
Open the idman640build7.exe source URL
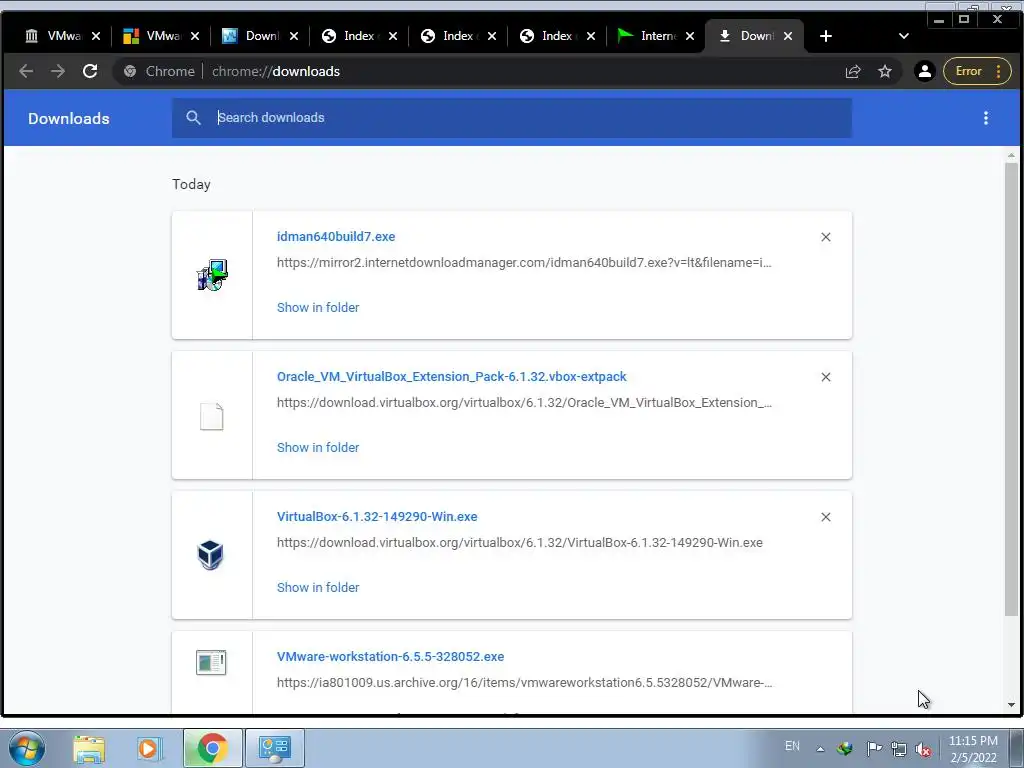pyautogui.click(x=524, y=263)
